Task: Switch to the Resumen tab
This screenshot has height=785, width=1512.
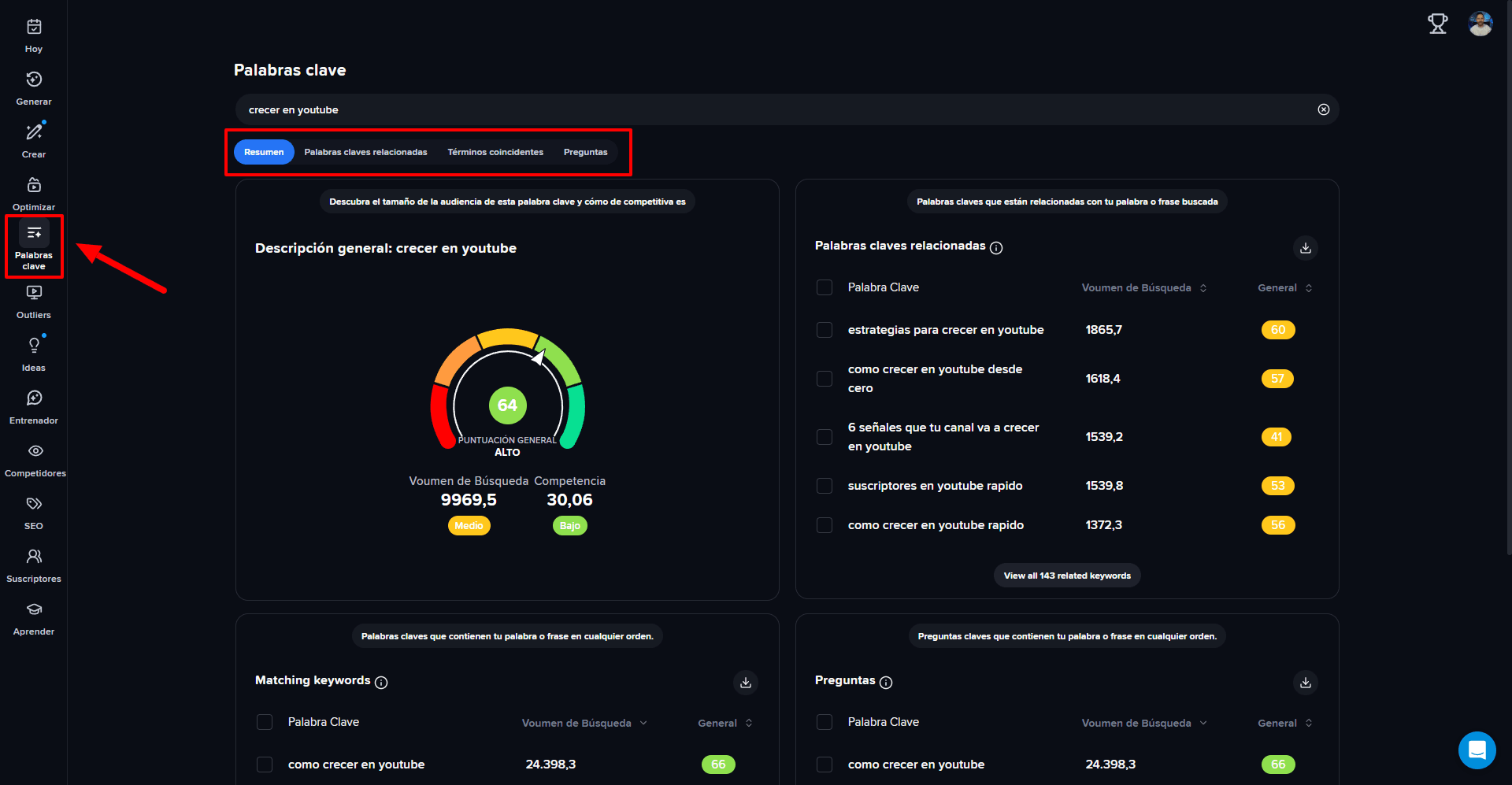Action: point(264,152)
